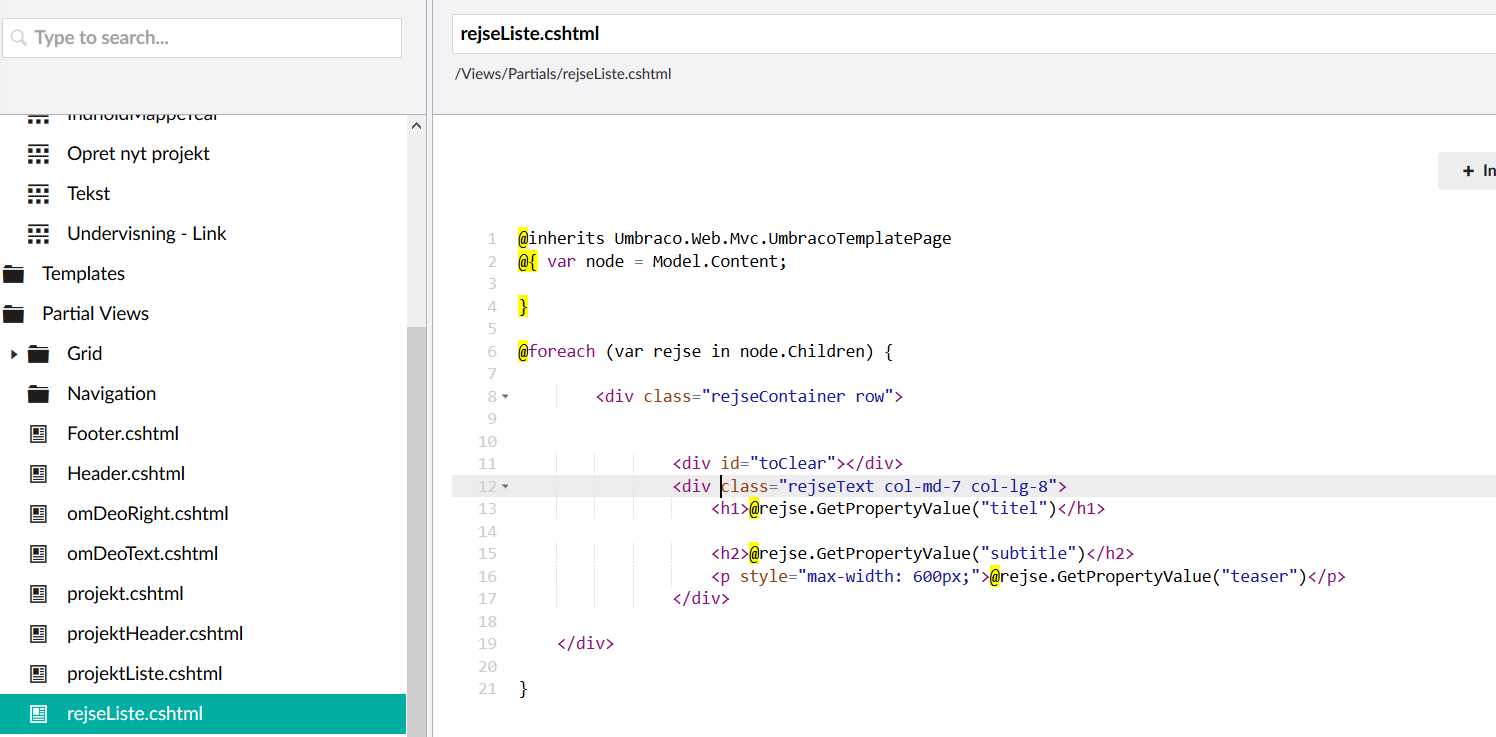Screen dimensions: 1496x737
Task: Click file icon beside projektHeader.cshtml
Action: pyautogui.click(x=38, y=634)
